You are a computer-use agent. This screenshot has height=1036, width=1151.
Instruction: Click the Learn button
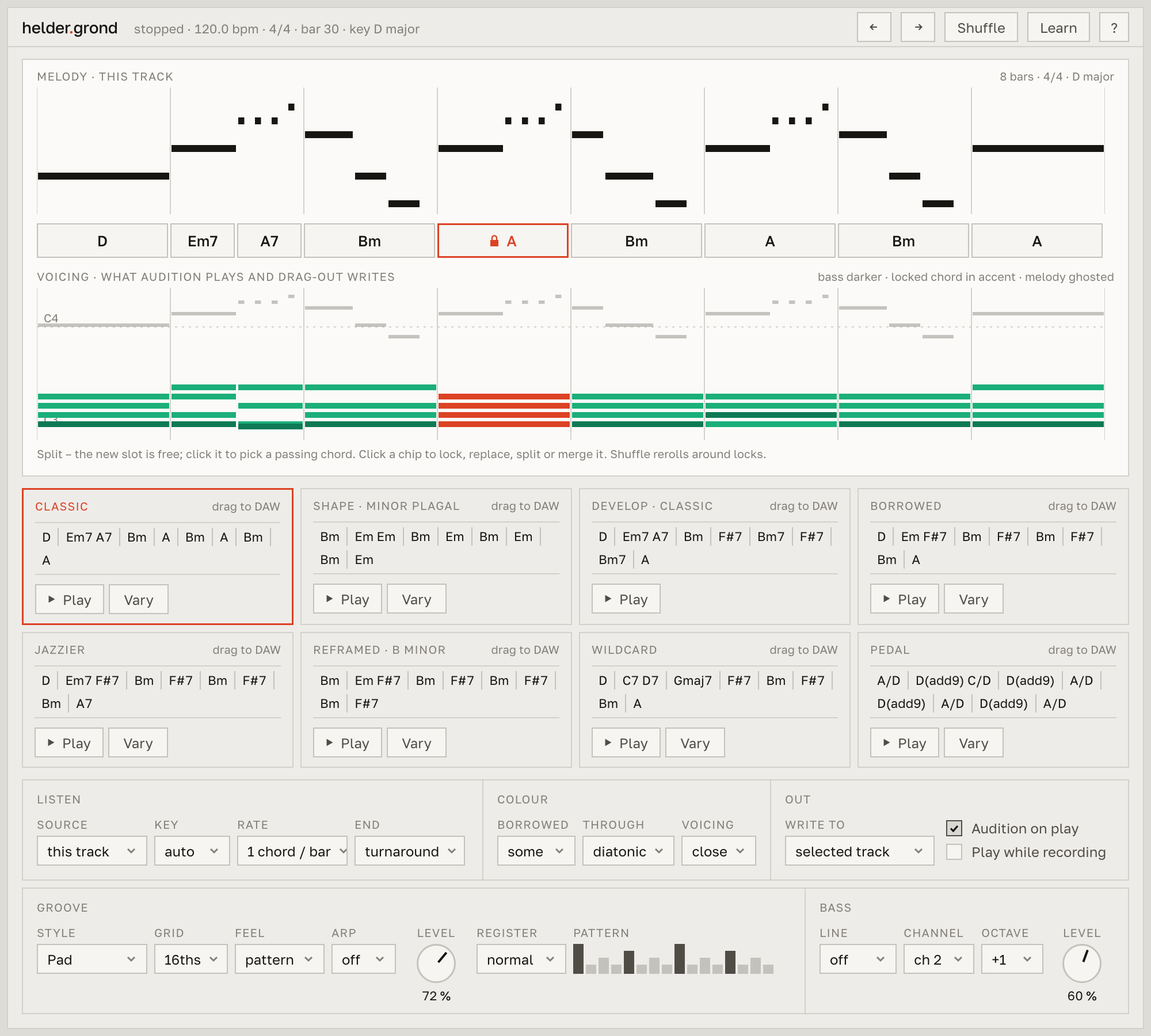[x=1058, y=28]
